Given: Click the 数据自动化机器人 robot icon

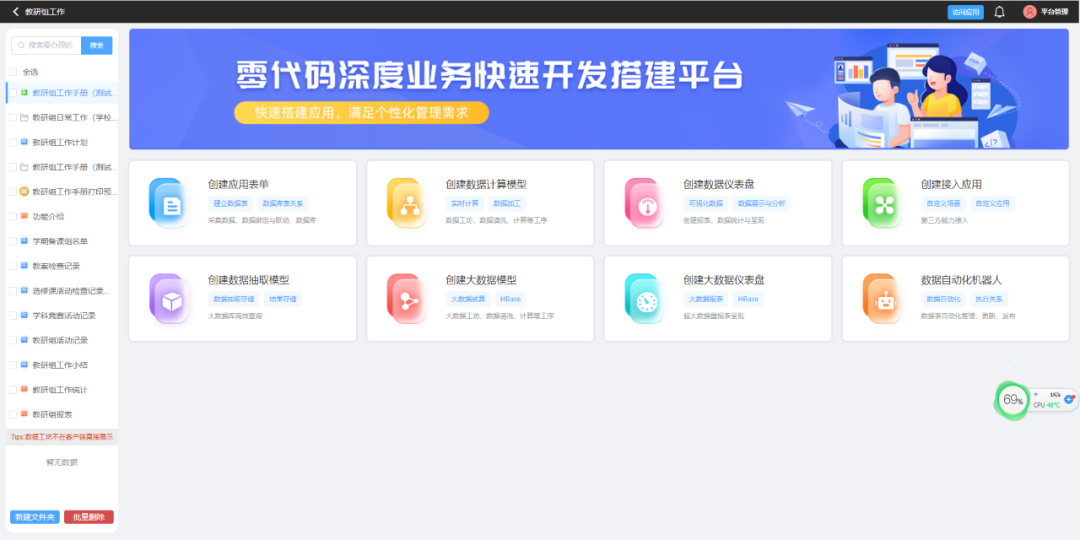Looking at the screenshot, I should coord(882,299).
